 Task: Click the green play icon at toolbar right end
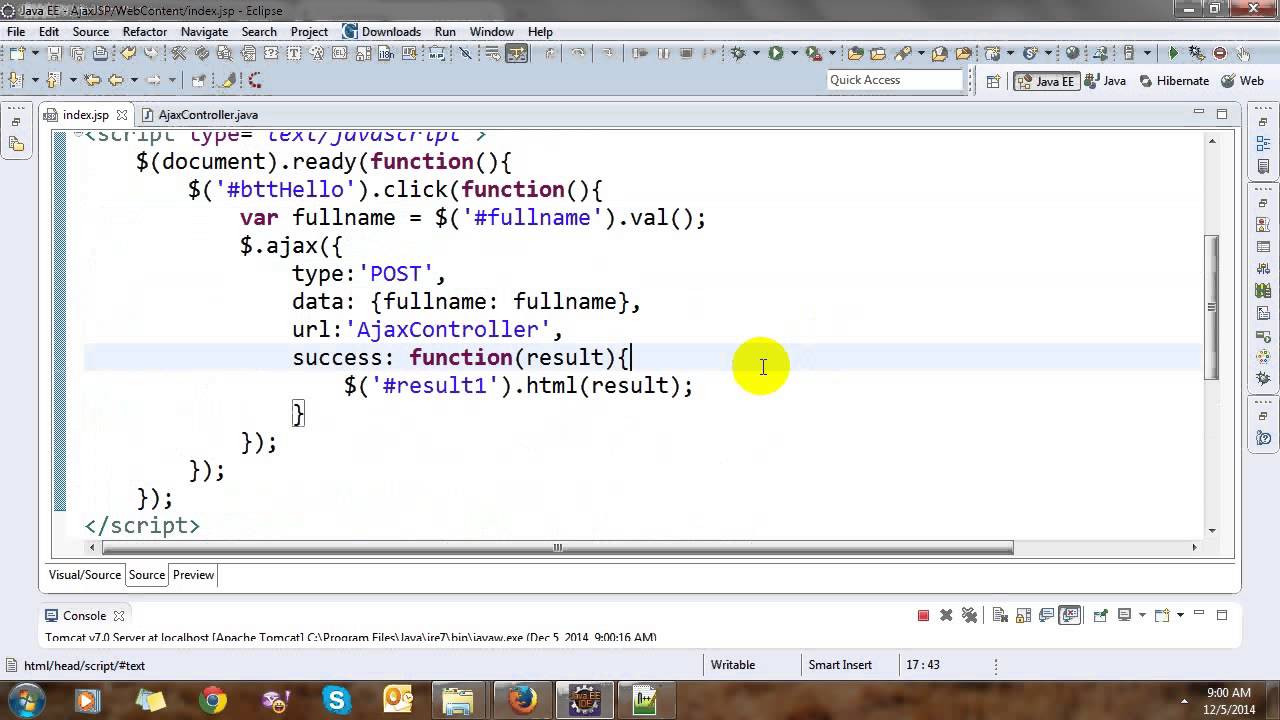[1173, 53]
